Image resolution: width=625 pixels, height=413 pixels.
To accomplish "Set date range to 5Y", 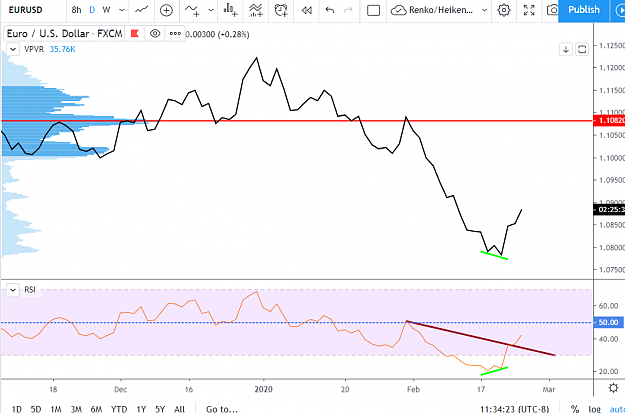I will click(160, 409).
